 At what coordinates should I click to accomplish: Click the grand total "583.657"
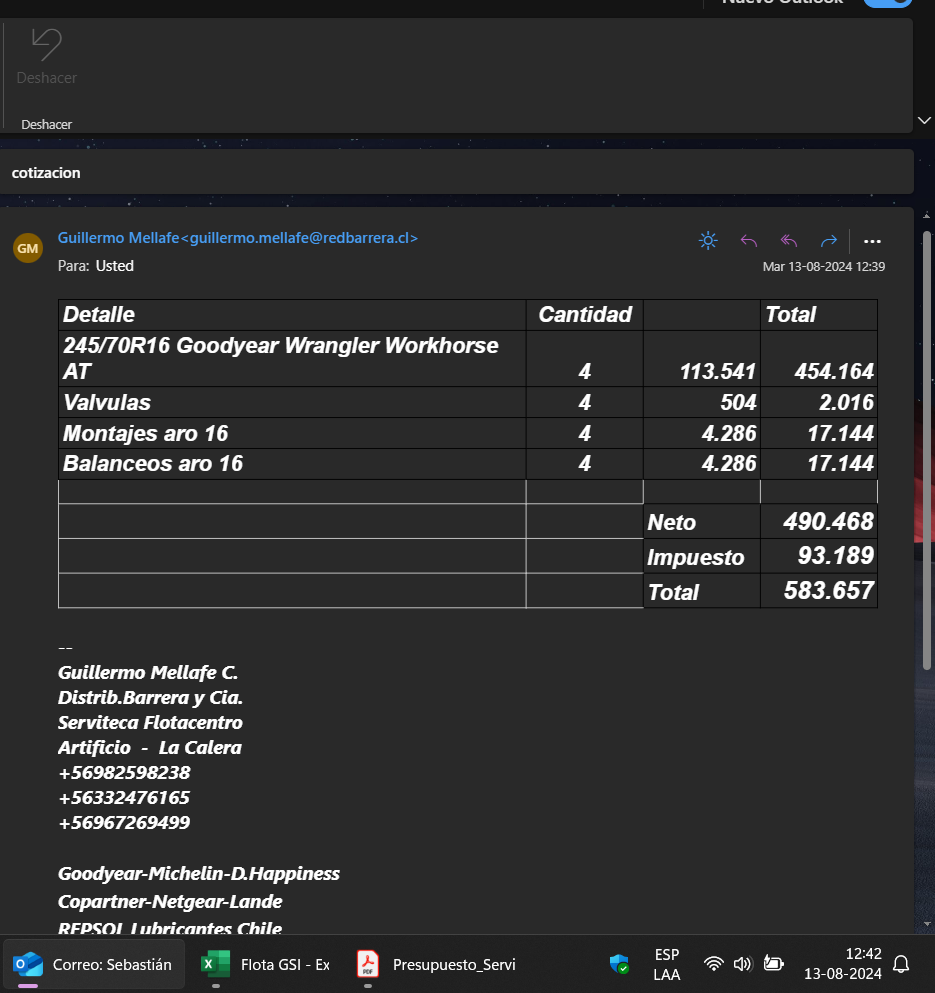point(829,591)
